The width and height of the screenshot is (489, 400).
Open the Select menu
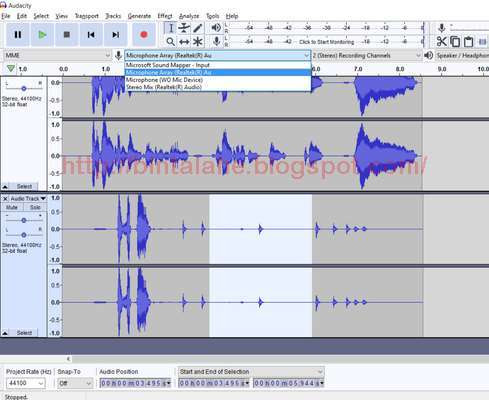tap(41, 16)
